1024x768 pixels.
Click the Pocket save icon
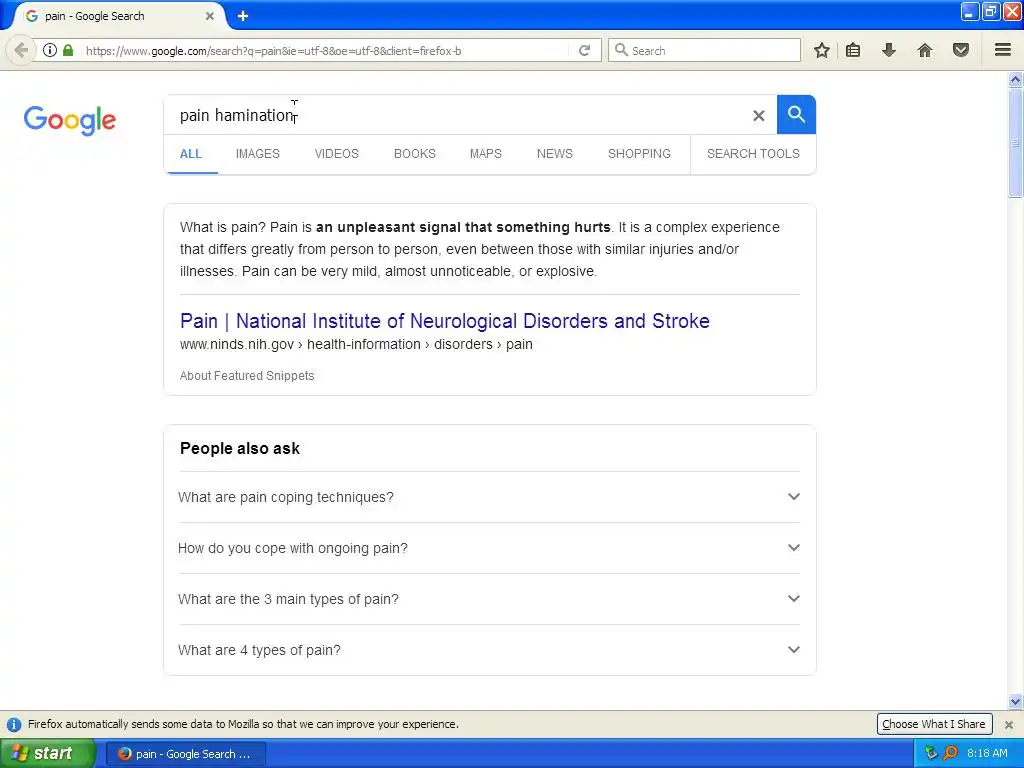tap(961, 50)
